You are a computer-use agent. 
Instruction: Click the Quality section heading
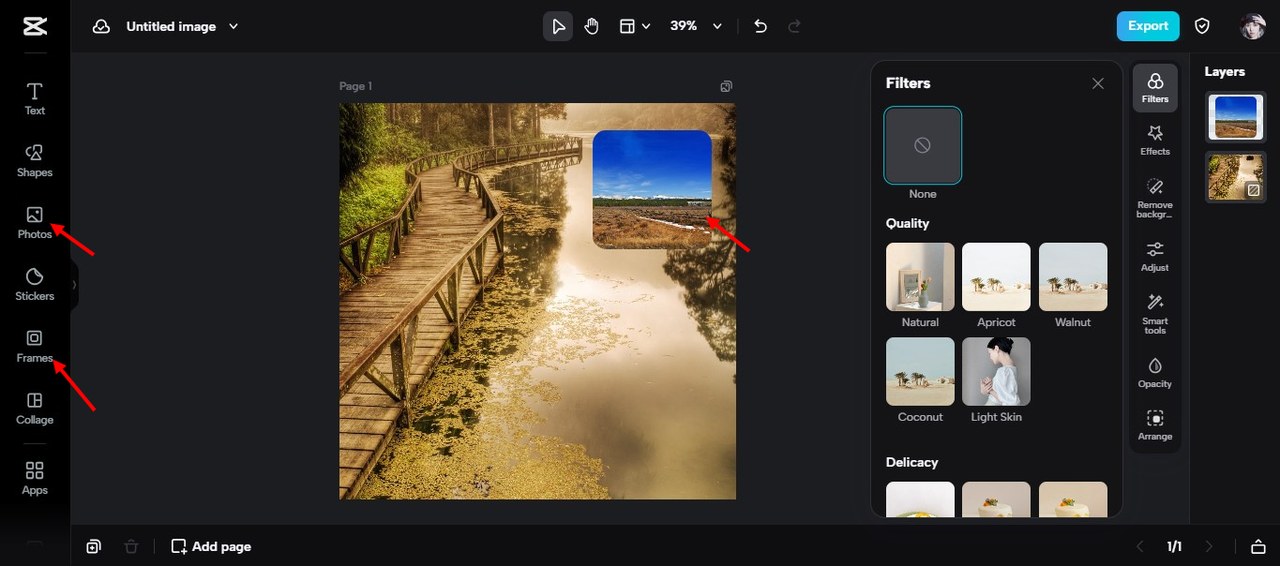[x=907, y=223]
